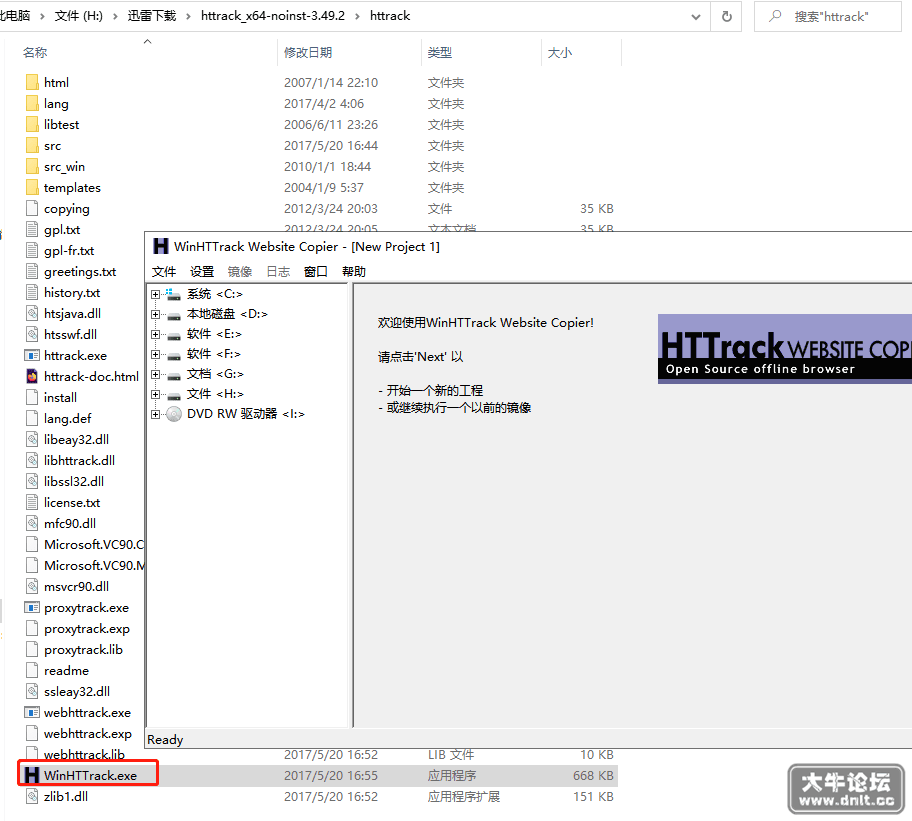Select the templates folder icon
This screenshot has height=821, width=912.
(x=33, y=187)
